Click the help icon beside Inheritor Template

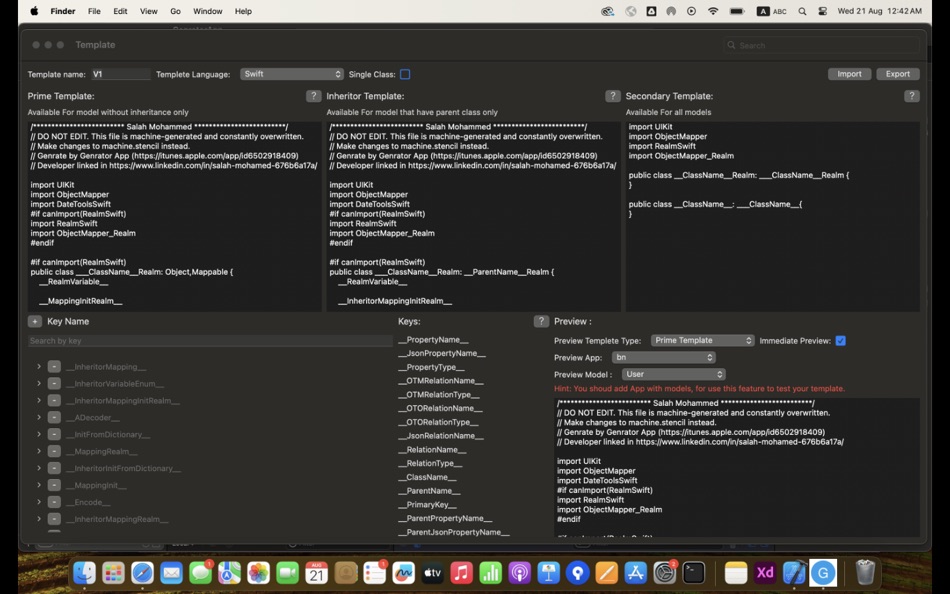(x=613, y=96)
